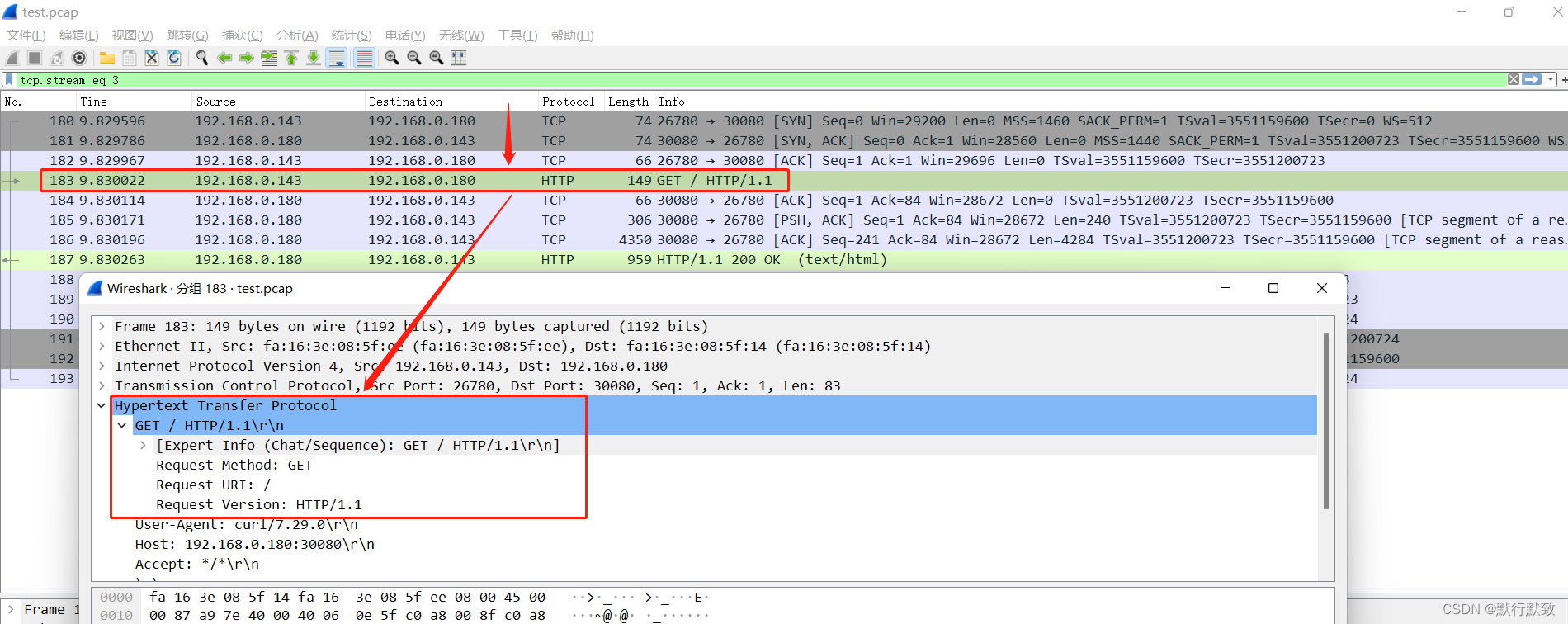The image size is (1568, 624).
Task: Sort by Time column header
Action: point(134,102)
